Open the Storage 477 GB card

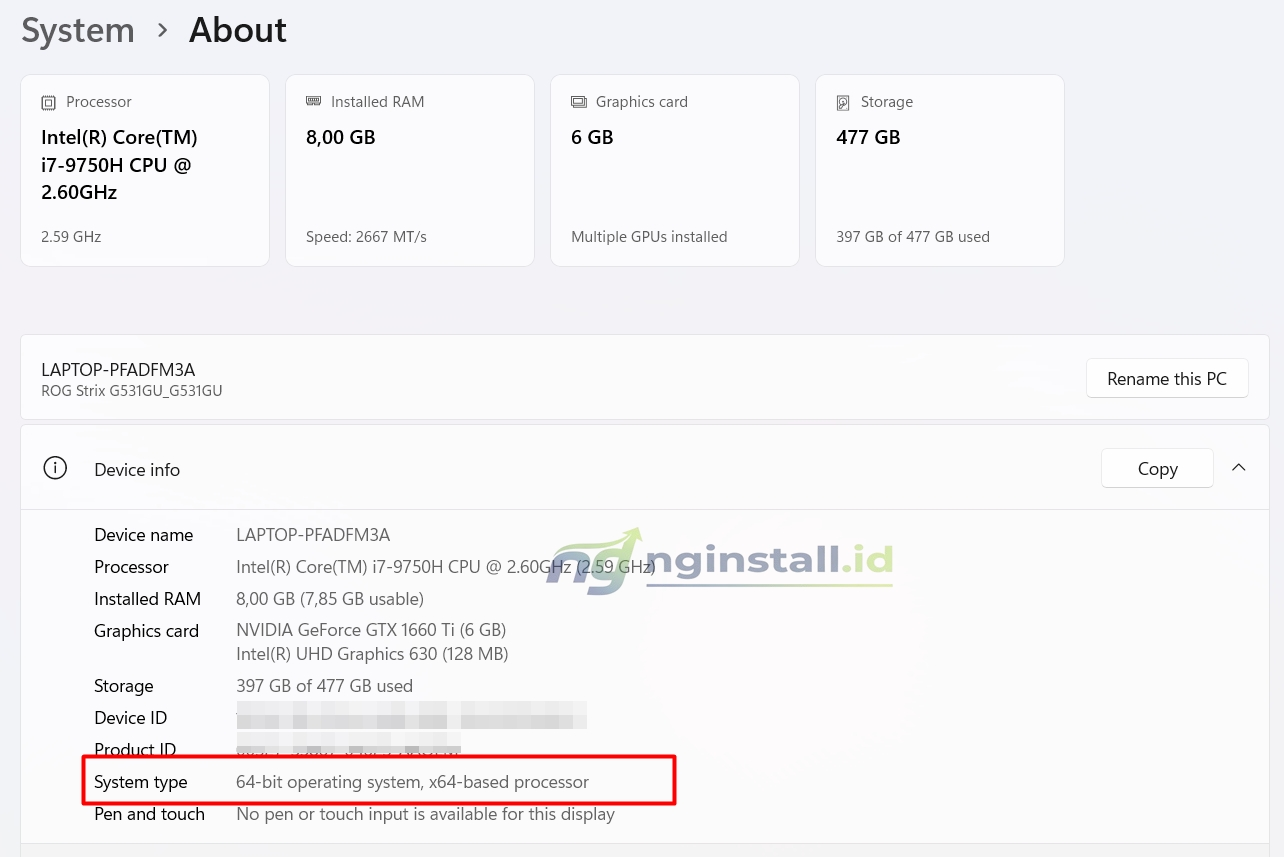click(940, 170)
